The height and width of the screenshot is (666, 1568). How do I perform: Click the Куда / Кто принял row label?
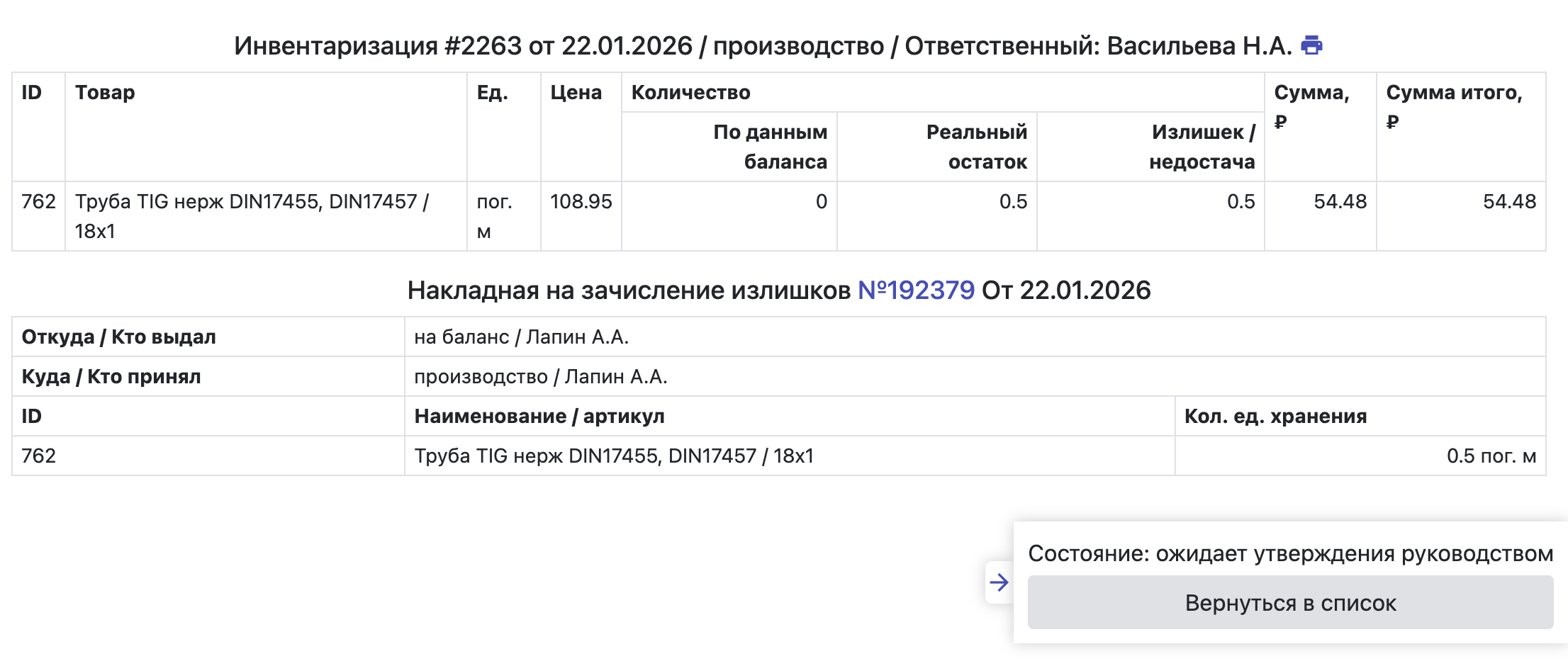(111, 377)
